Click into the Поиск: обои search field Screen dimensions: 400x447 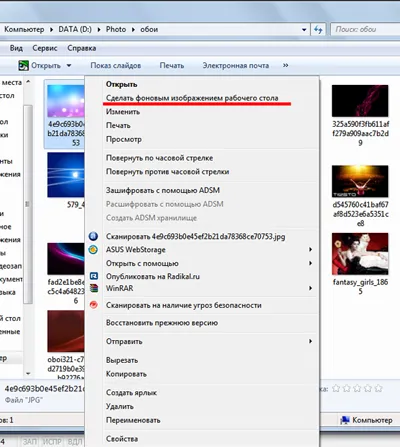(x=365, y=29)
